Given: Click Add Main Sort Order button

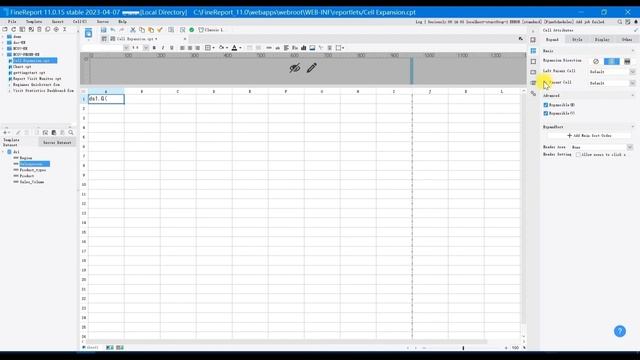Looking at the screenshot, I should click(589, 136).
